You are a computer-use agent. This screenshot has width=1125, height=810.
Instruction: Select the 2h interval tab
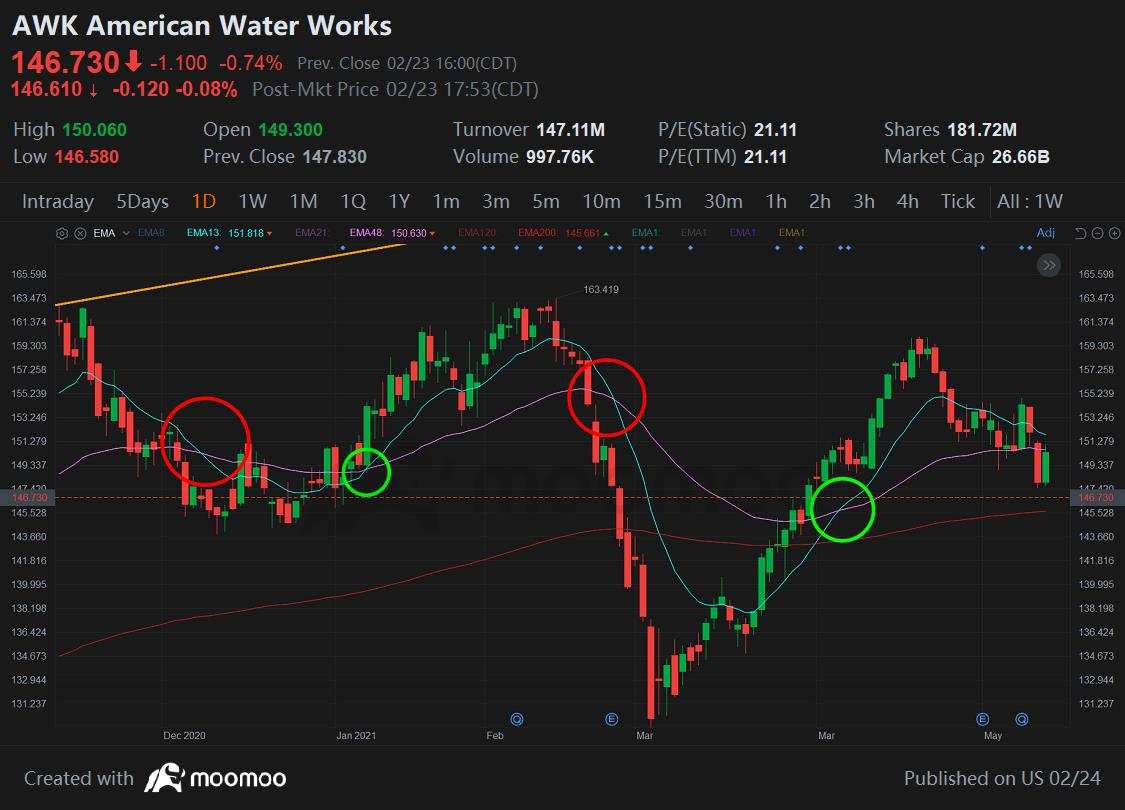pos(820,202)
